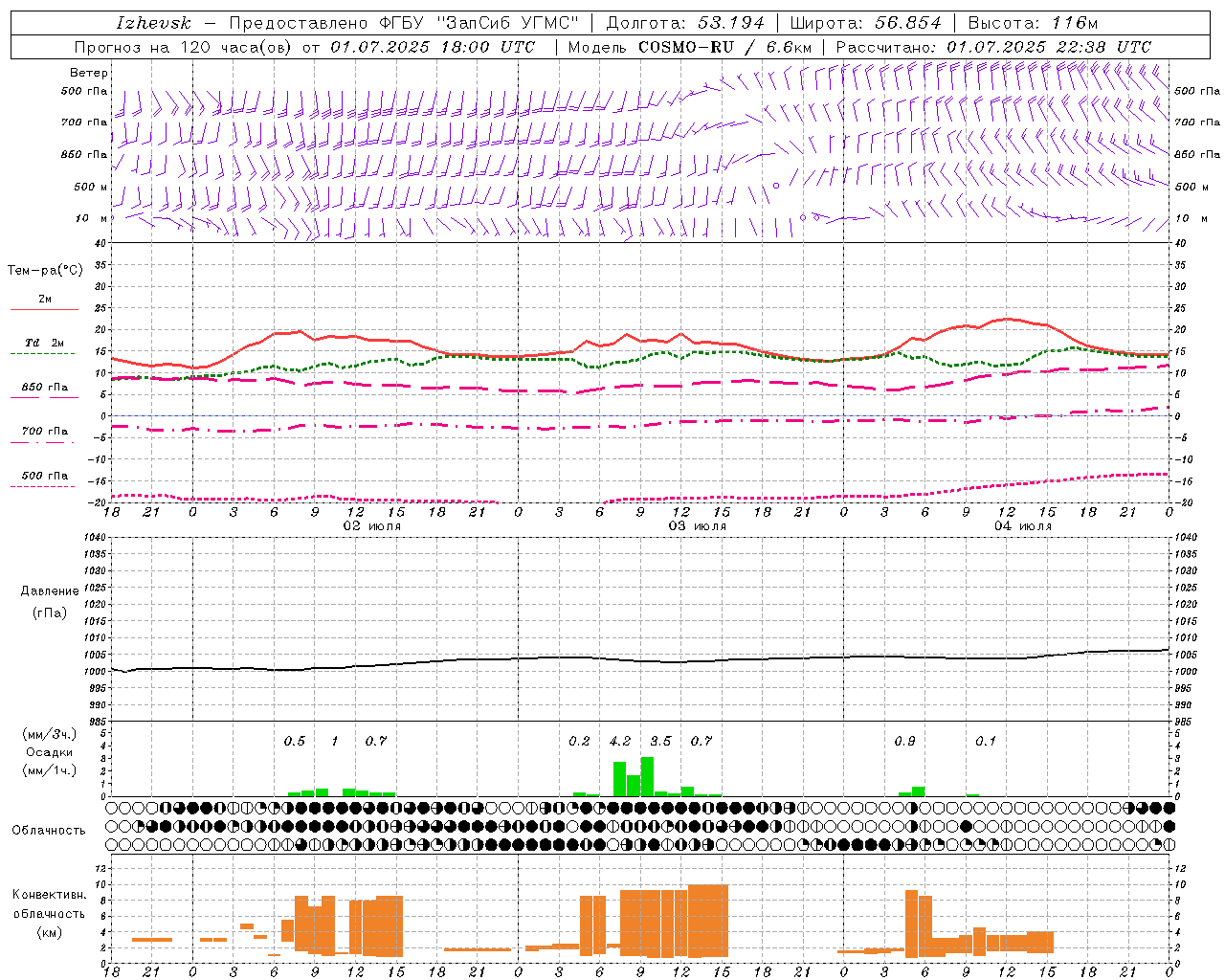Click the Td 2м dew point legend entry
Screen dimensions: 1225x980
click(x=44, y=343)
